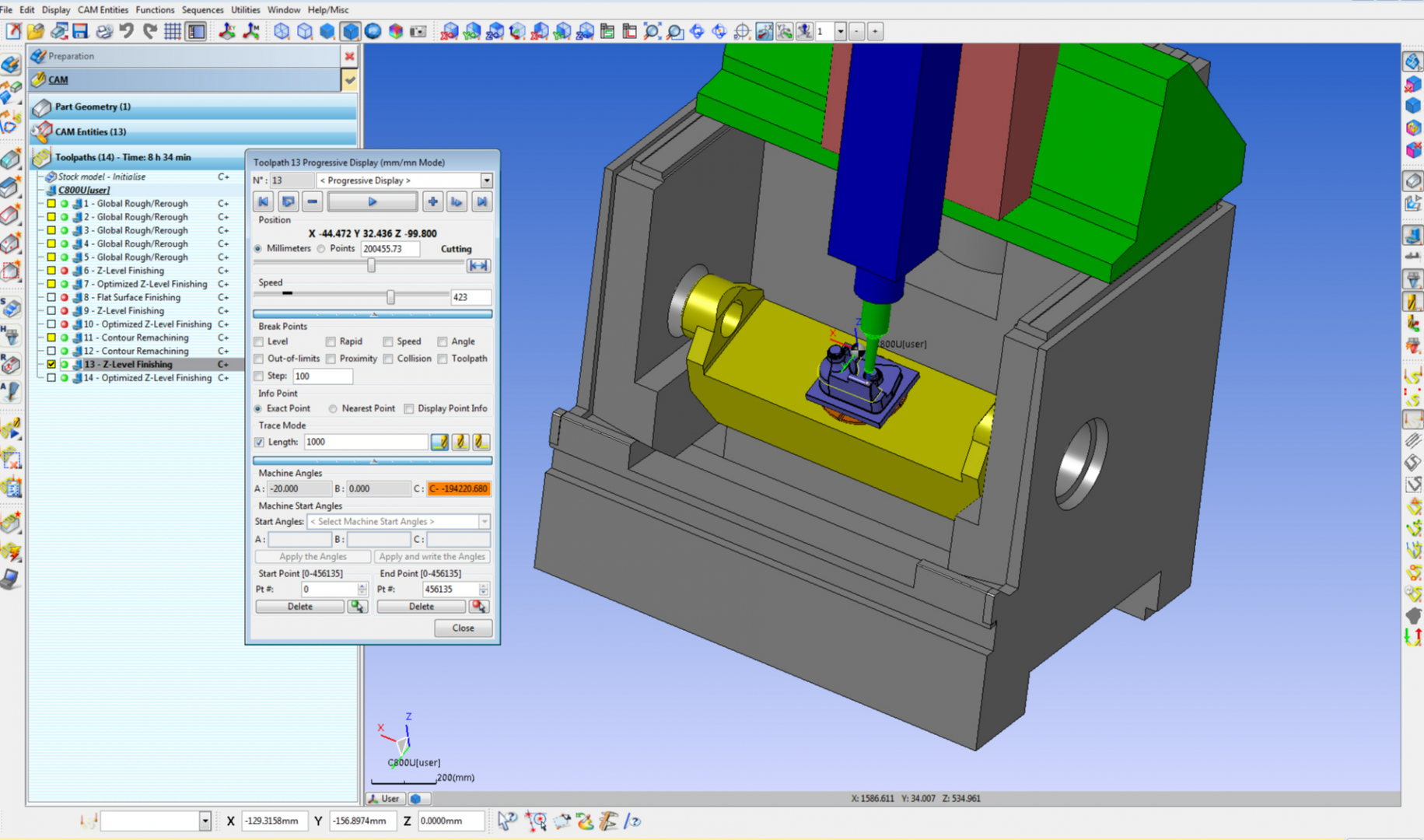The image size is (1424, 840).
Task: Open the Progressive Display dropdown
Action: coord(486,180)
